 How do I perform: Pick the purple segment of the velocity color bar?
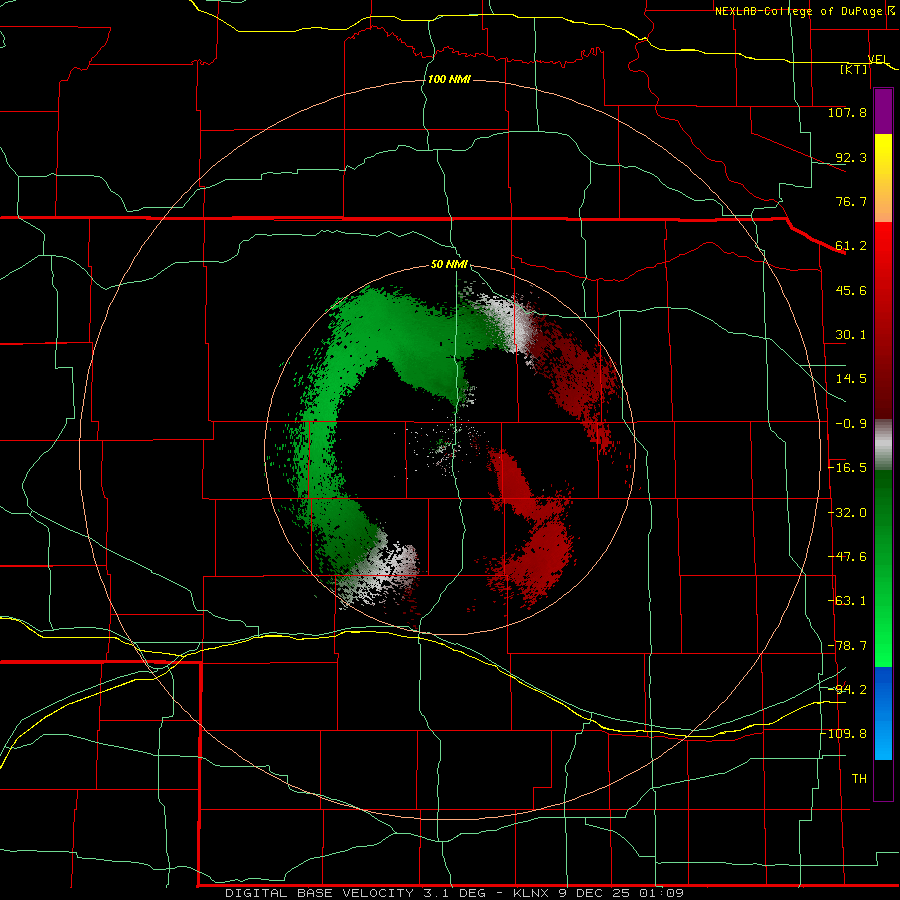tap(883, 112)
